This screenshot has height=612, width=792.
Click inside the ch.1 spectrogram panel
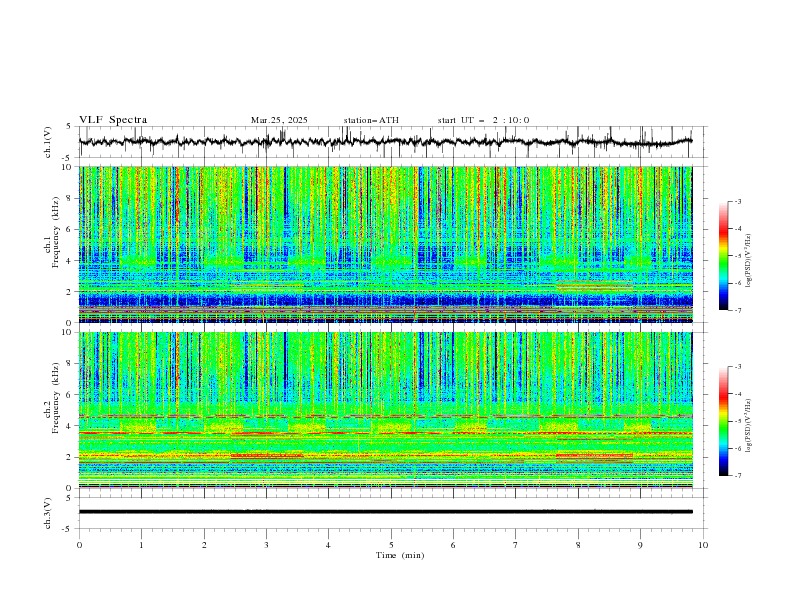pos(385,244)
